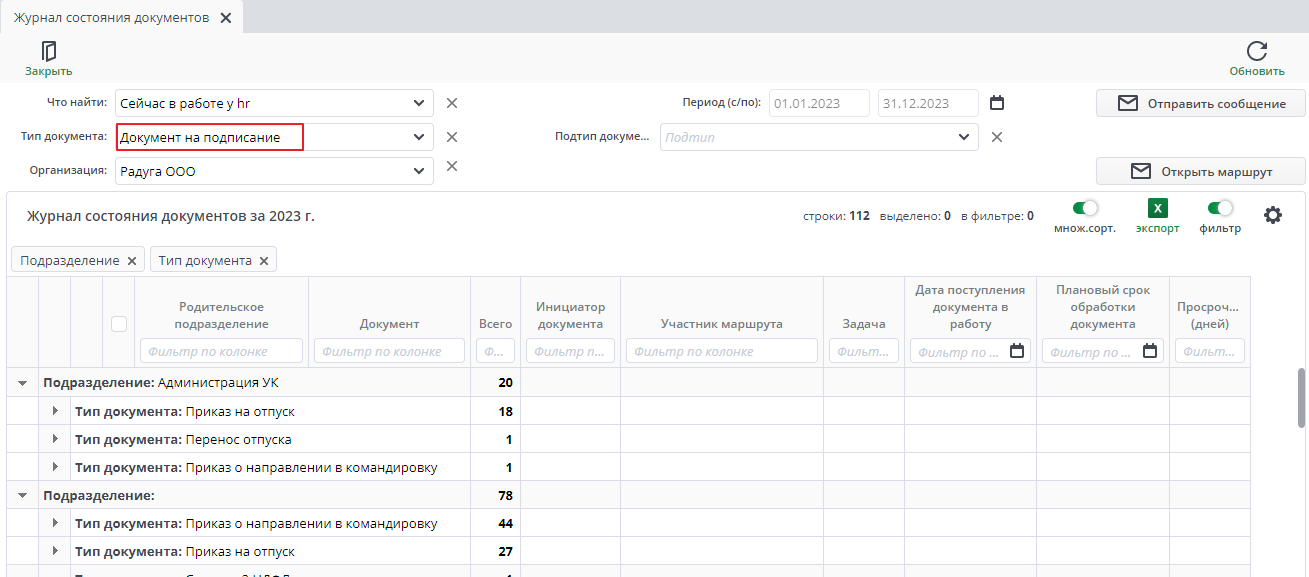The width and height of the screenshot is (1309, 577).
Task: Toggle the фильтр switch
Action: click(1220, 208)
